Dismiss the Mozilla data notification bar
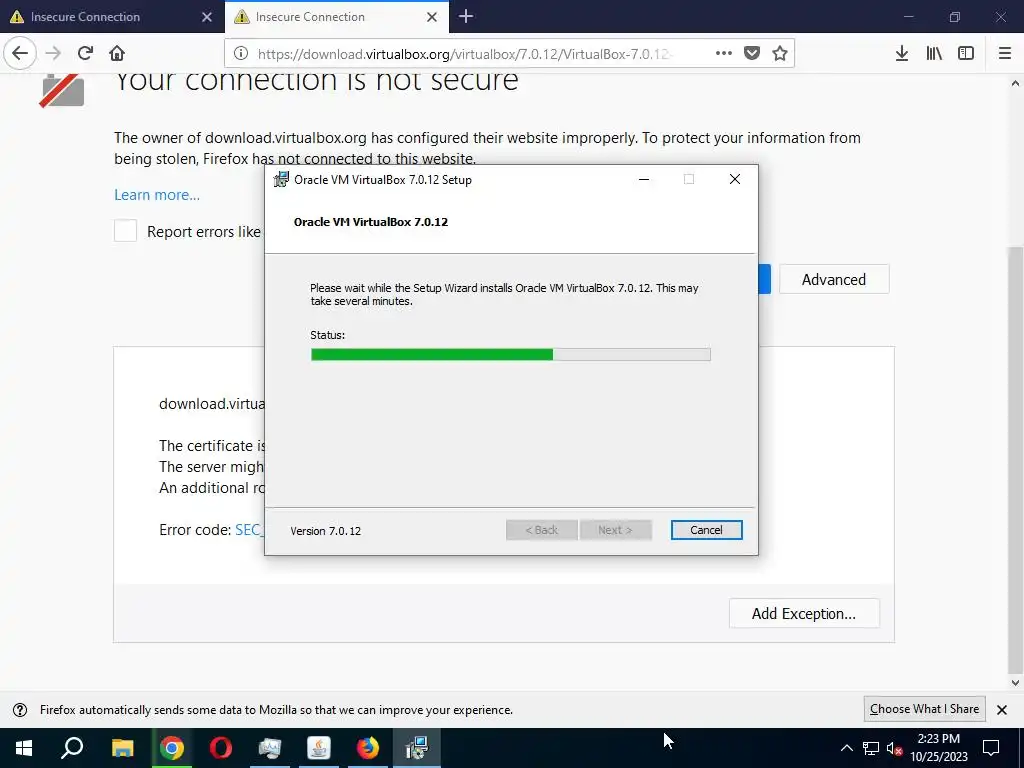The width and height of the screenshot is (1024, 768). pos(1002,710)
